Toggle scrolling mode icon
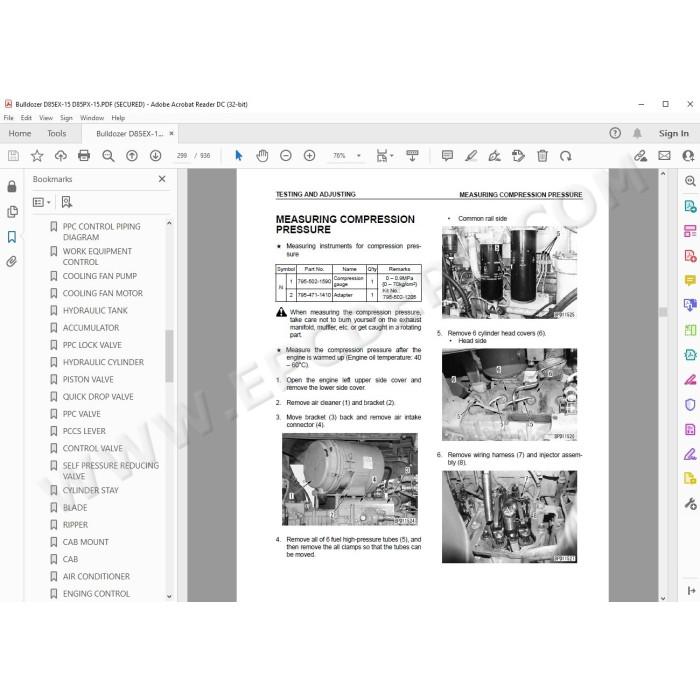Viewport: 700px width, 700px height. [x=412, y=155]
